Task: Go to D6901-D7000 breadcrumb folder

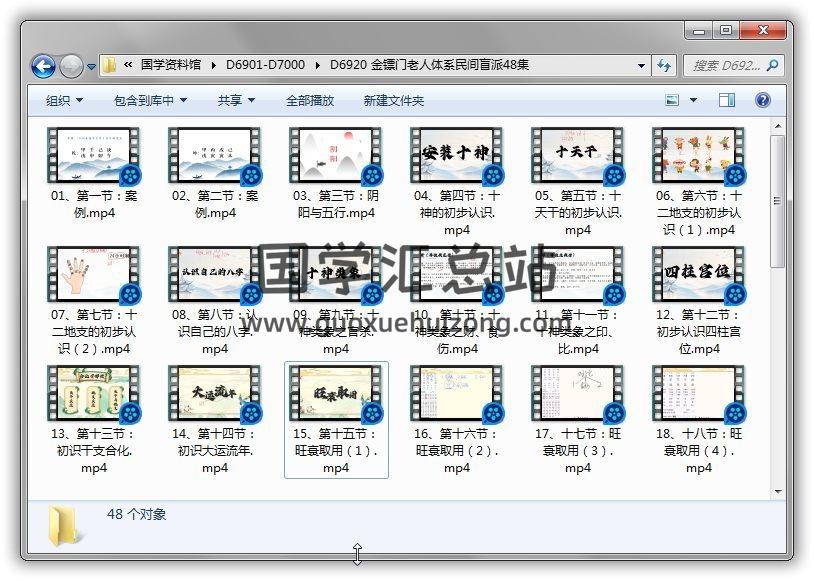Action: [268, 66]
